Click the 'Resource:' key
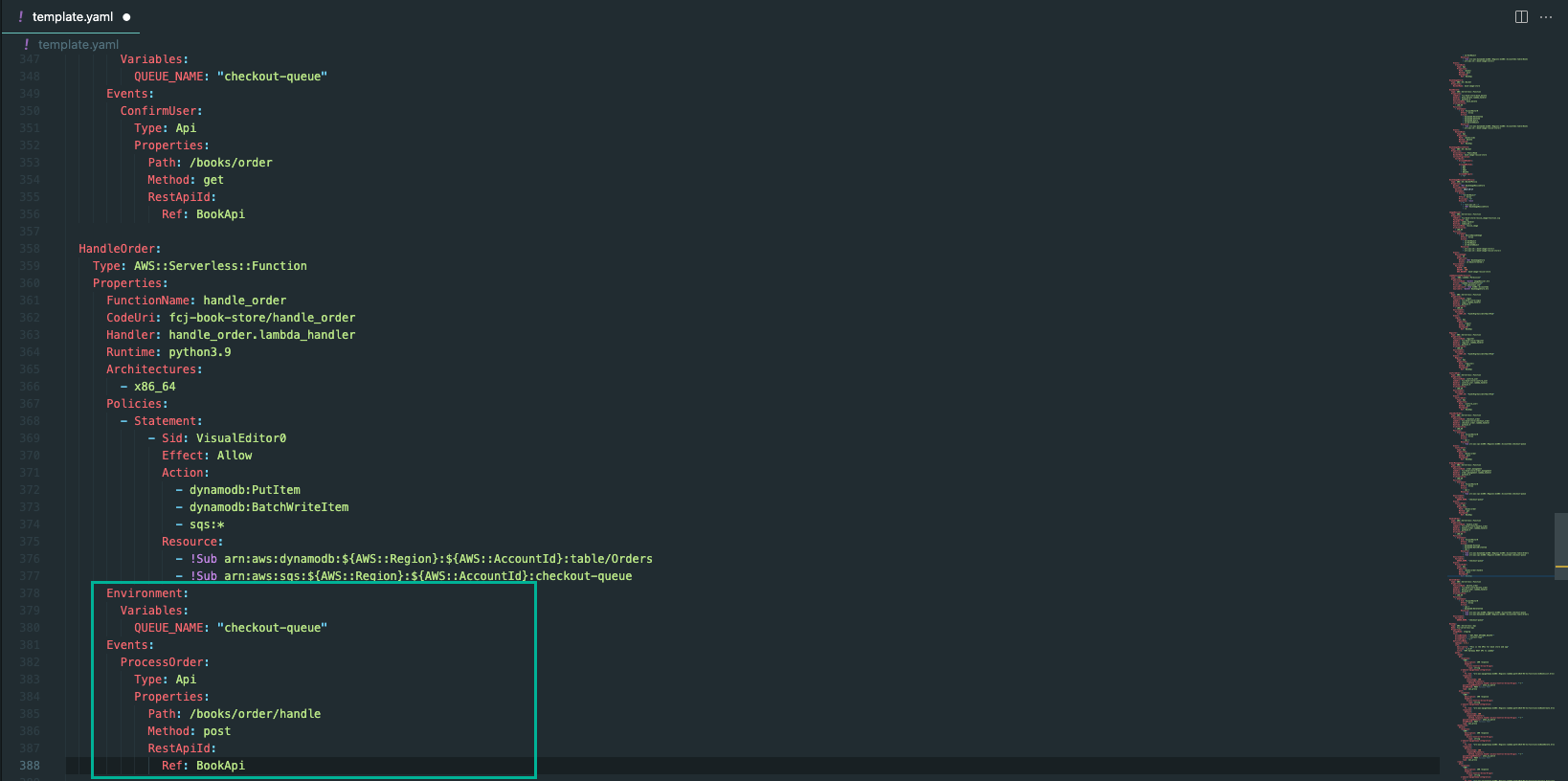The height and width of the screenshot is (781, 1568). [x=192, y=542]
